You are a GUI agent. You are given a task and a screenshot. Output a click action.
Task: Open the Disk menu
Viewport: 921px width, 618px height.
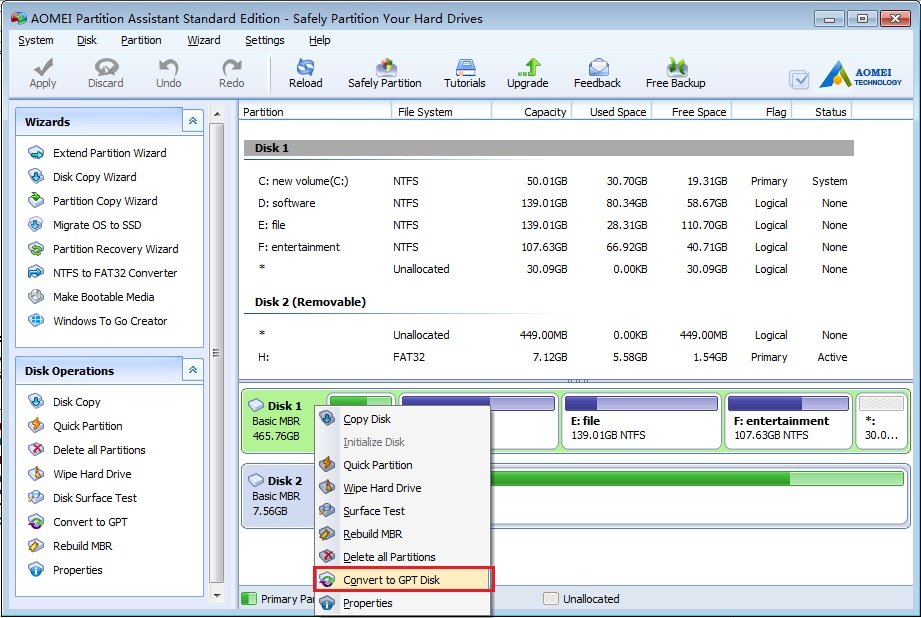[x=86, y=41]
